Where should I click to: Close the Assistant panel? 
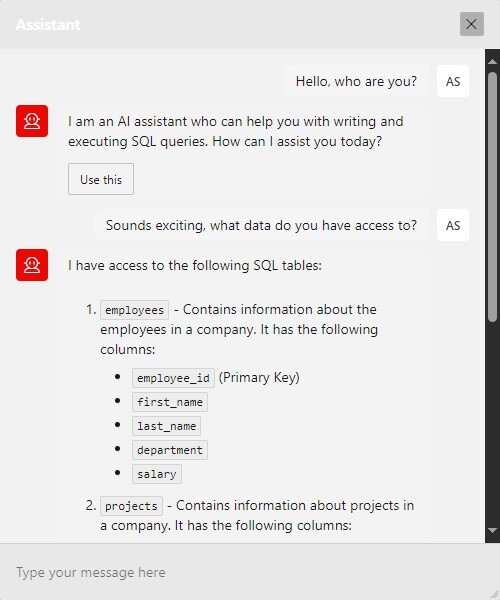[472, 24]
